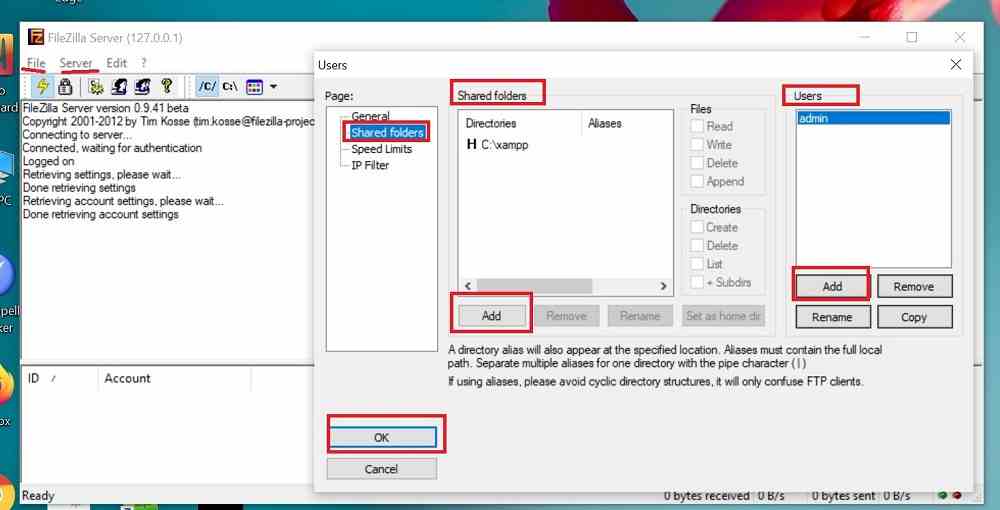Open the Groups editor toolbar icon
The width and height of the screenshot is (1000, 510).
point(143,87)
